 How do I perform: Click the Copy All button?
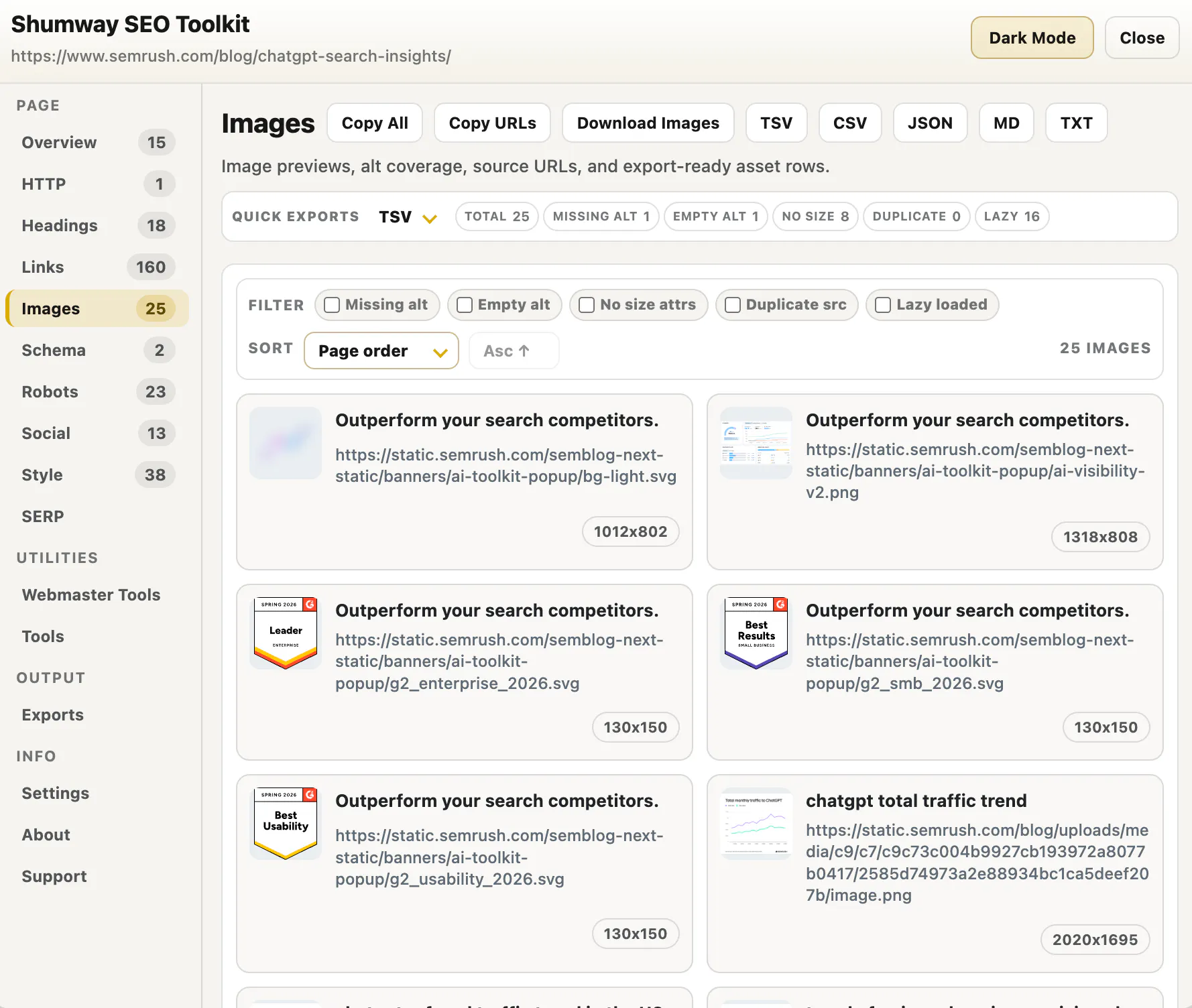[375, 123]
